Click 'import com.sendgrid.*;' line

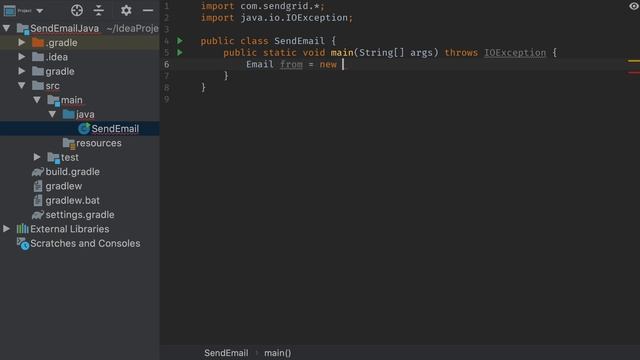(x=262, y=6)
